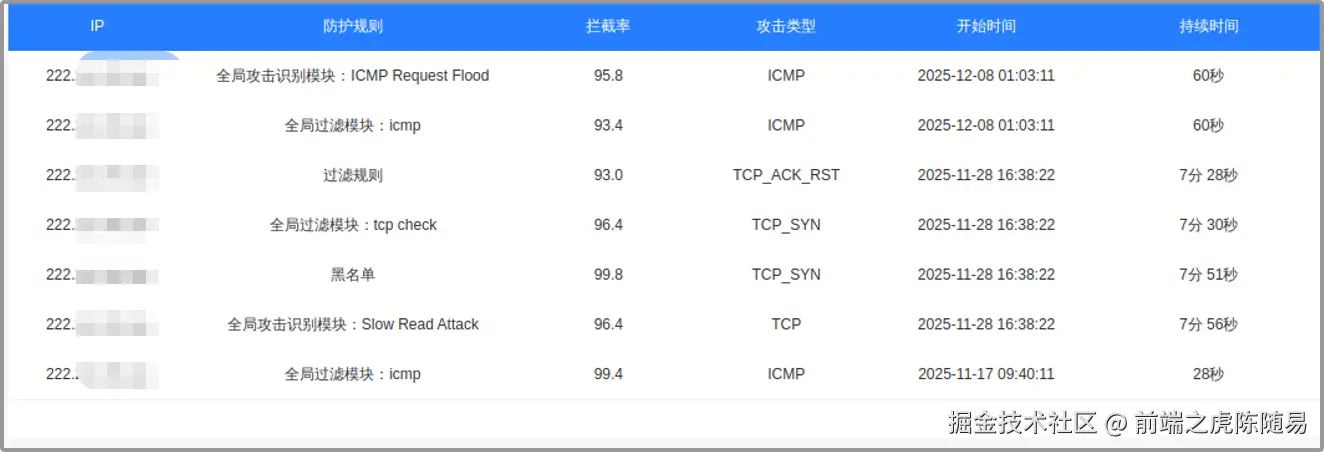
Task: Click the 拦截率 column header
Action: [608, 26]
